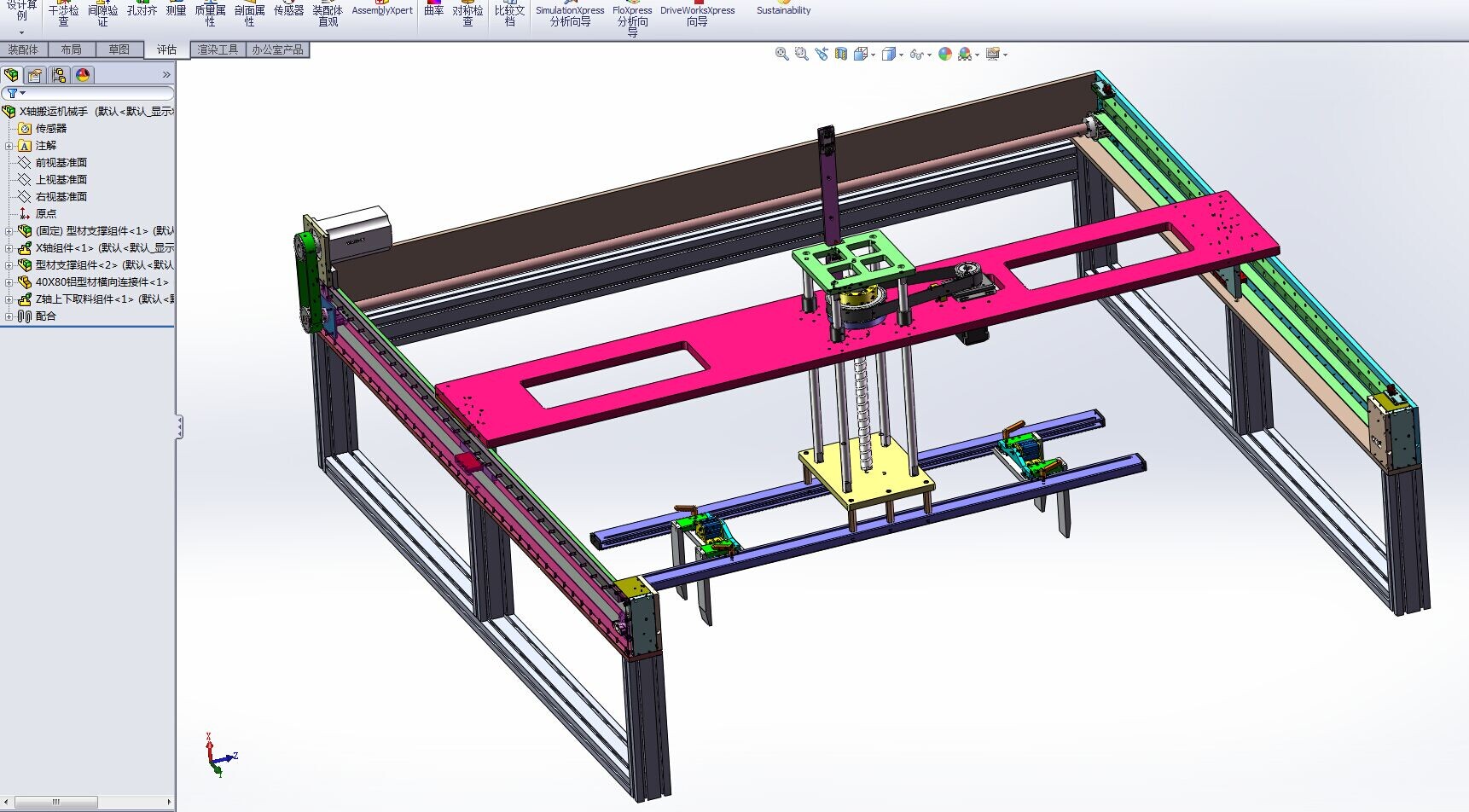Switch to the 装配体 tab

[24, 49]
